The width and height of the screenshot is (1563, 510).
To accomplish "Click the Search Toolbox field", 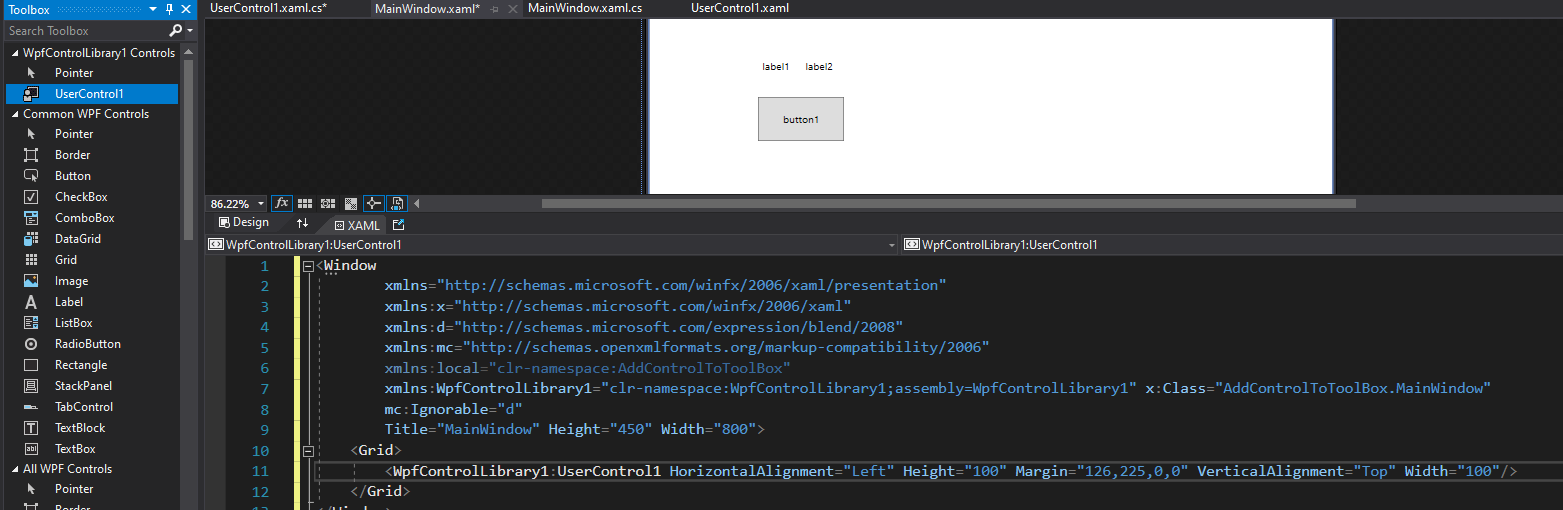I will coord(86,31).
